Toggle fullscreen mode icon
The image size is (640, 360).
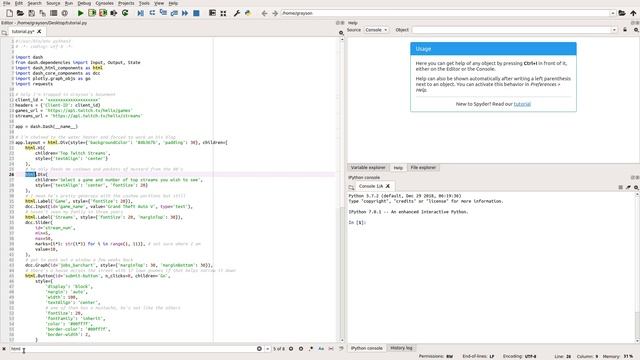(x=223, y=13)
